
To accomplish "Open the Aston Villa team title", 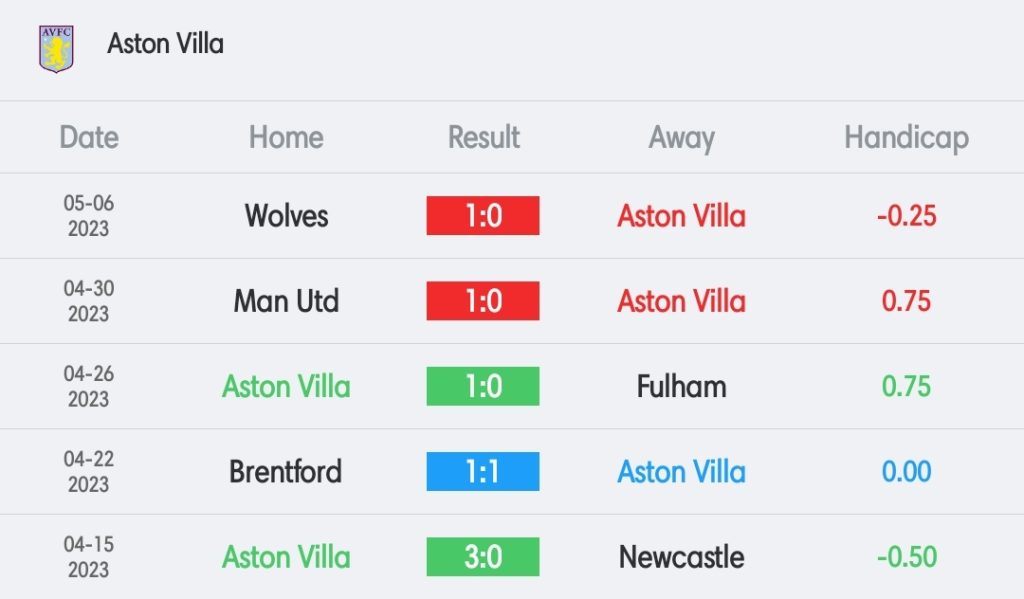I will [165, 44].
